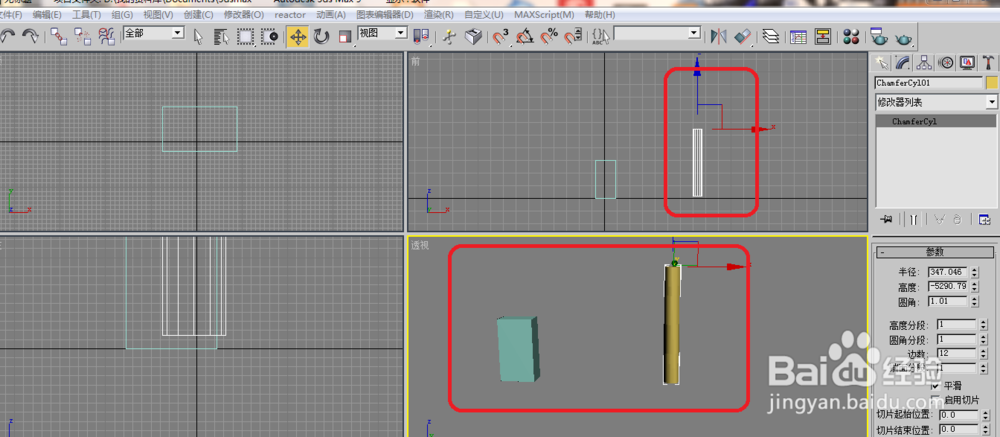This screenshot has width=1000, height=437.
Task: Click the Mirror tool icon
Action: [x=719, y=36]
